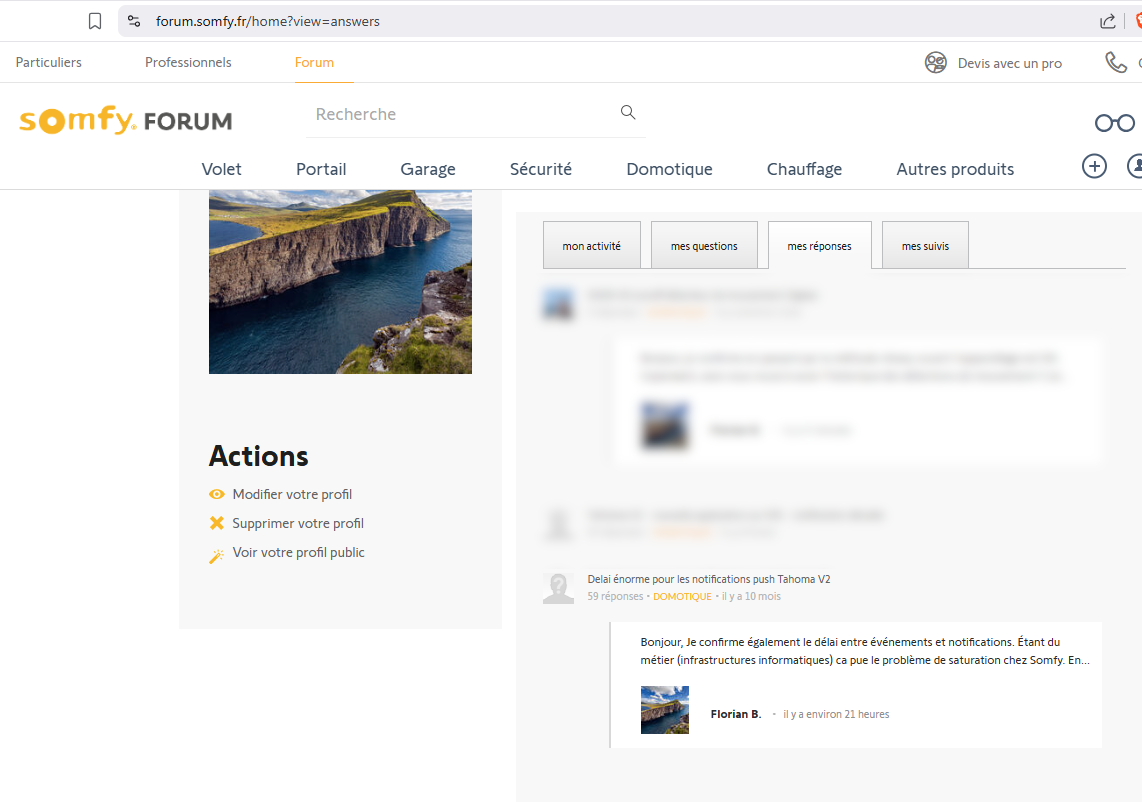This screenshot has height=807, width=1142.
Task: Open the mes suivis tab
Action: pos(925,246)
